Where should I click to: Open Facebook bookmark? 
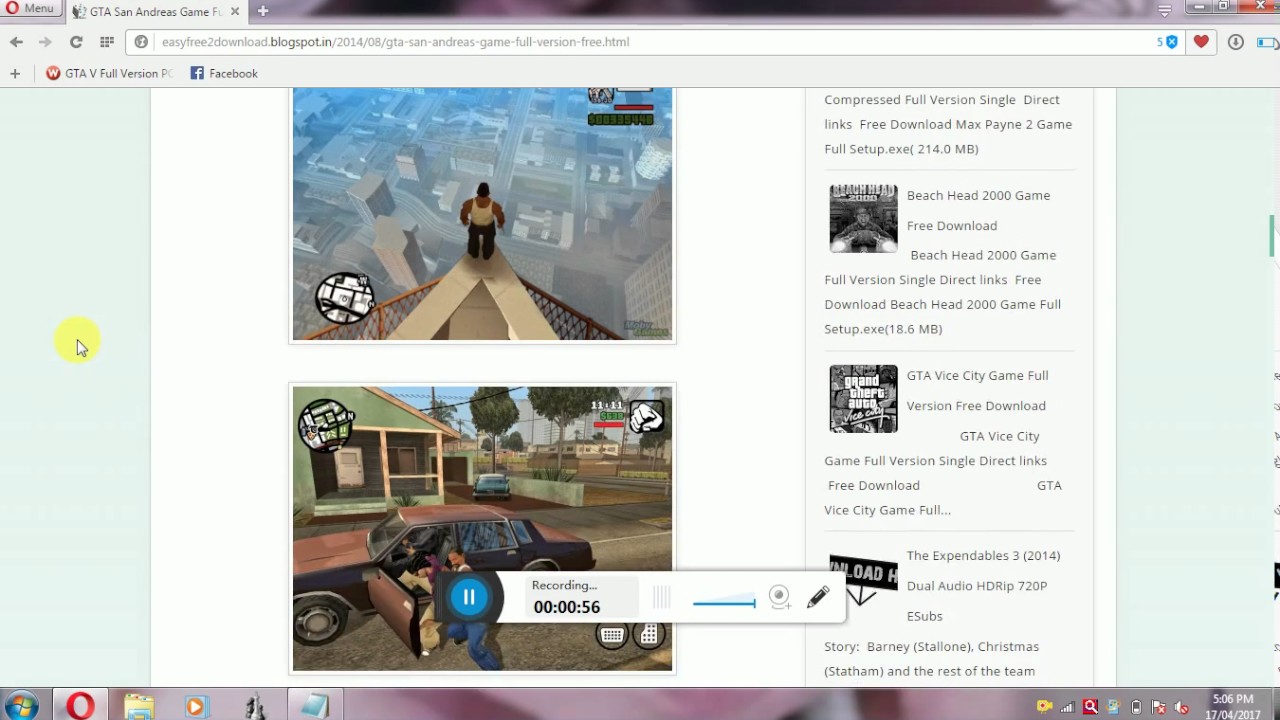224,73
